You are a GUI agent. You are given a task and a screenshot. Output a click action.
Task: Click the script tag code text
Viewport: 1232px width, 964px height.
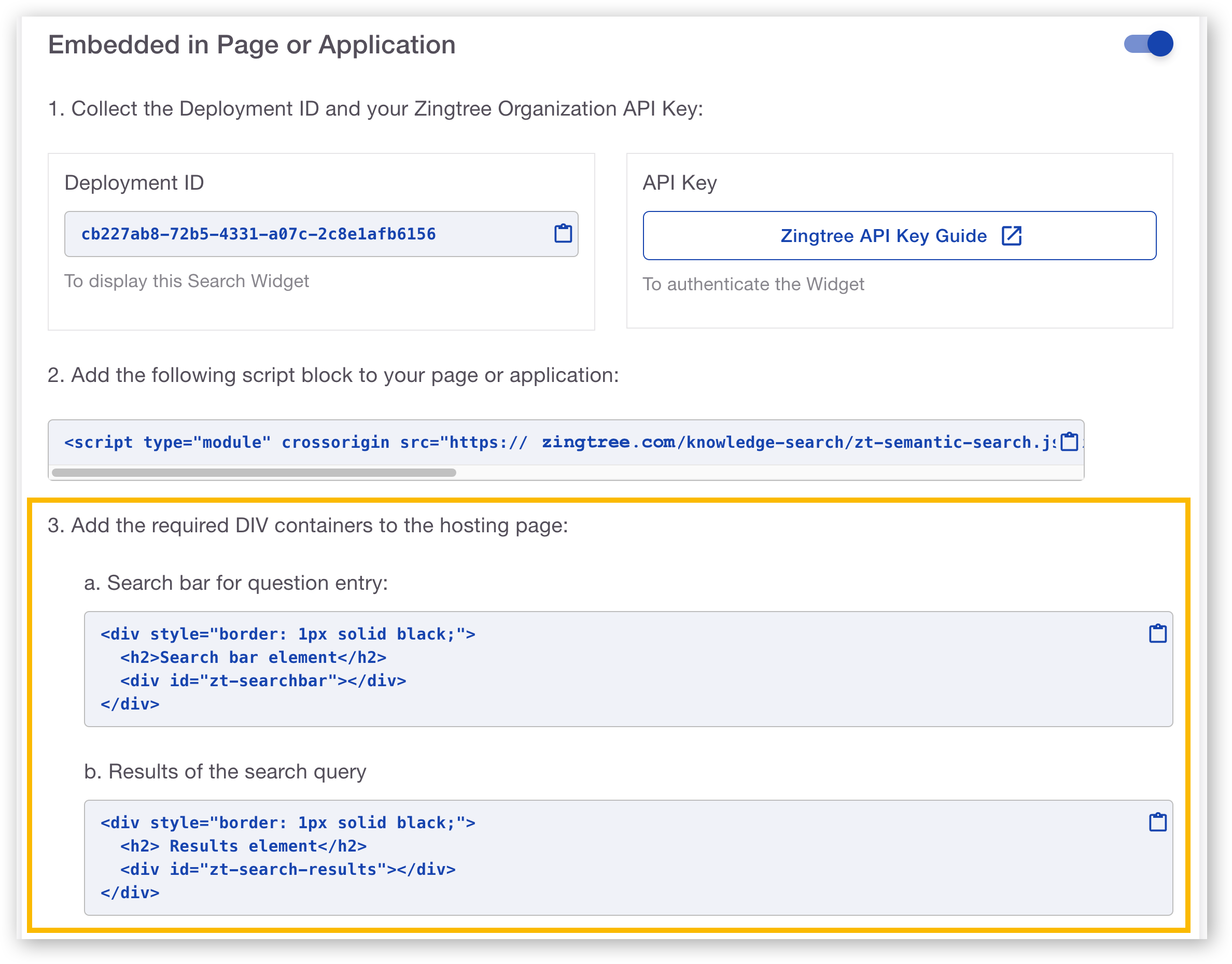(x=559, y=442)
